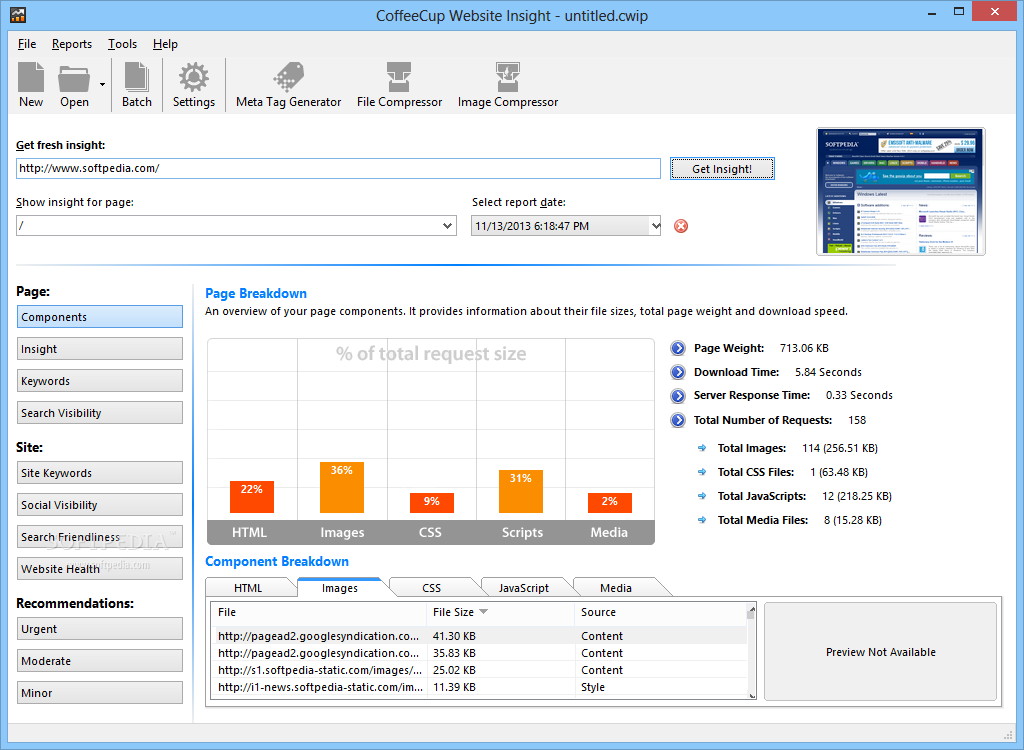
Task: Click the Scripts 31% chart bar
Action: tap(520, 491)
